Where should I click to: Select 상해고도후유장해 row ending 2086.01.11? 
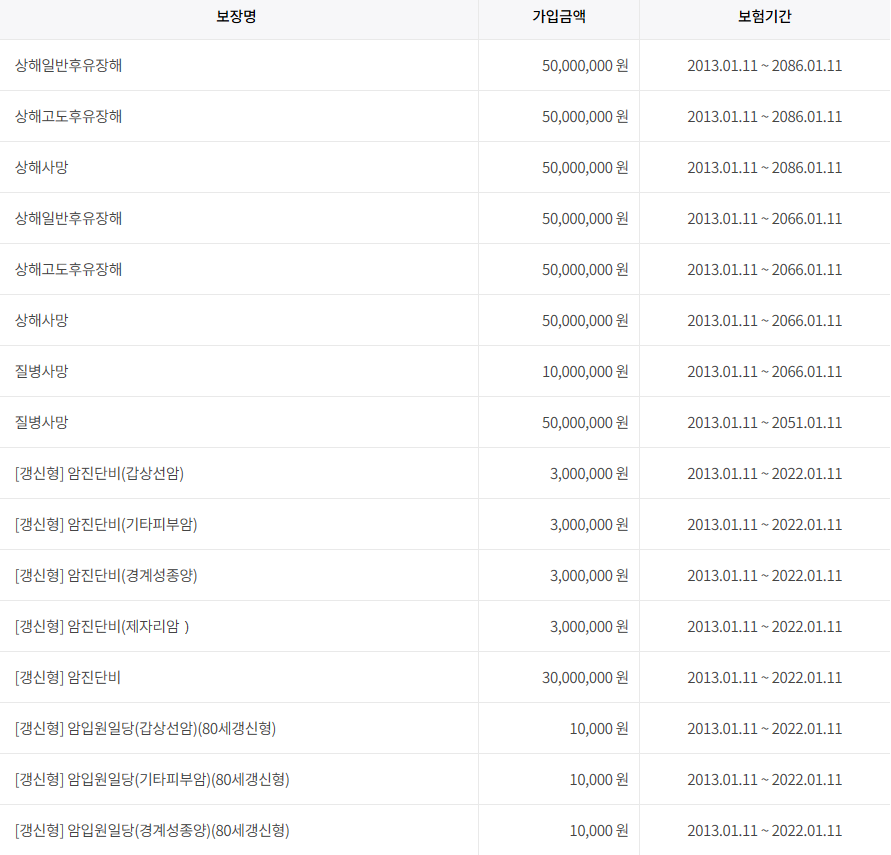click(x=445, y=116)
